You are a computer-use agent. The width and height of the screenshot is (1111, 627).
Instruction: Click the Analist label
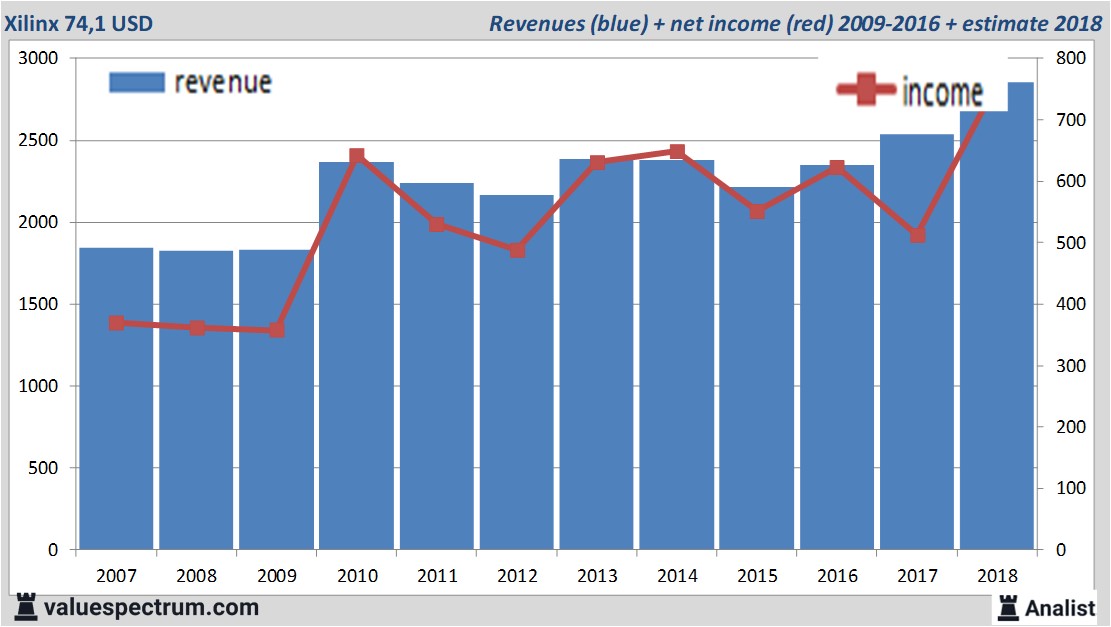(x=1060, y=608)
